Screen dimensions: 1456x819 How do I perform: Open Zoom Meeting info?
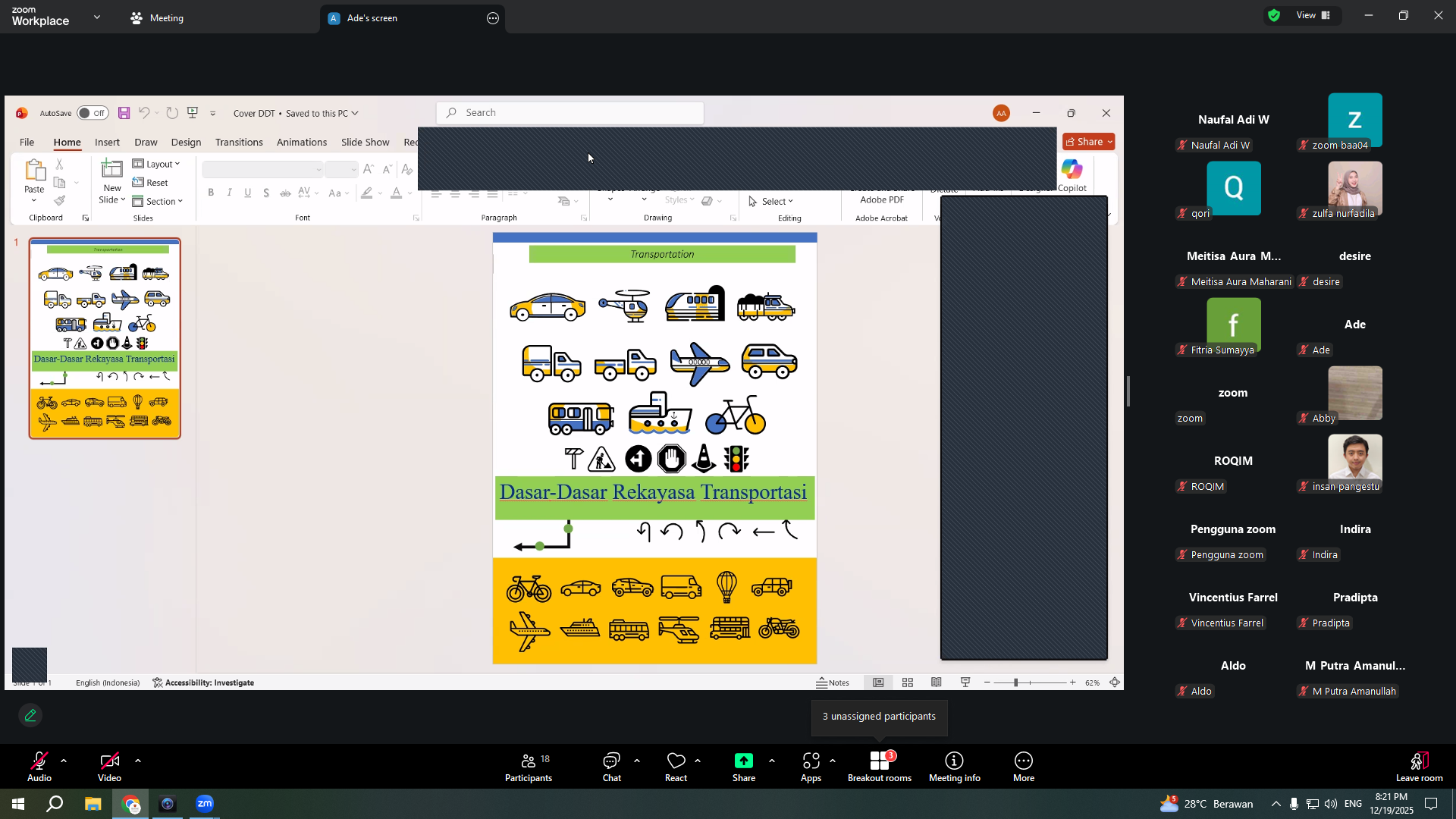[x=955, y=767]
